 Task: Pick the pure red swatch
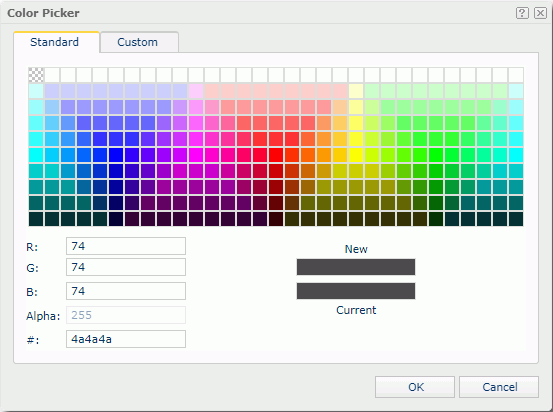(276, 155)
